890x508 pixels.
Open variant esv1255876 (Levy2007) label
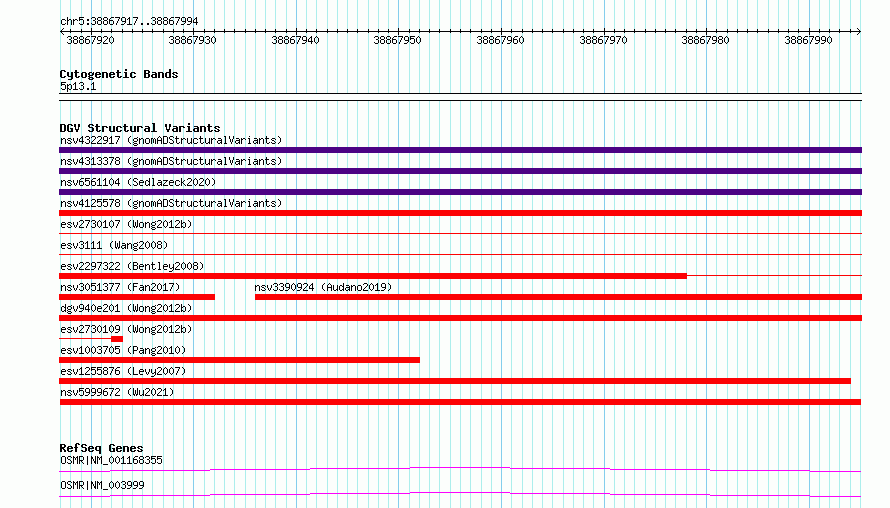point(123,371)
